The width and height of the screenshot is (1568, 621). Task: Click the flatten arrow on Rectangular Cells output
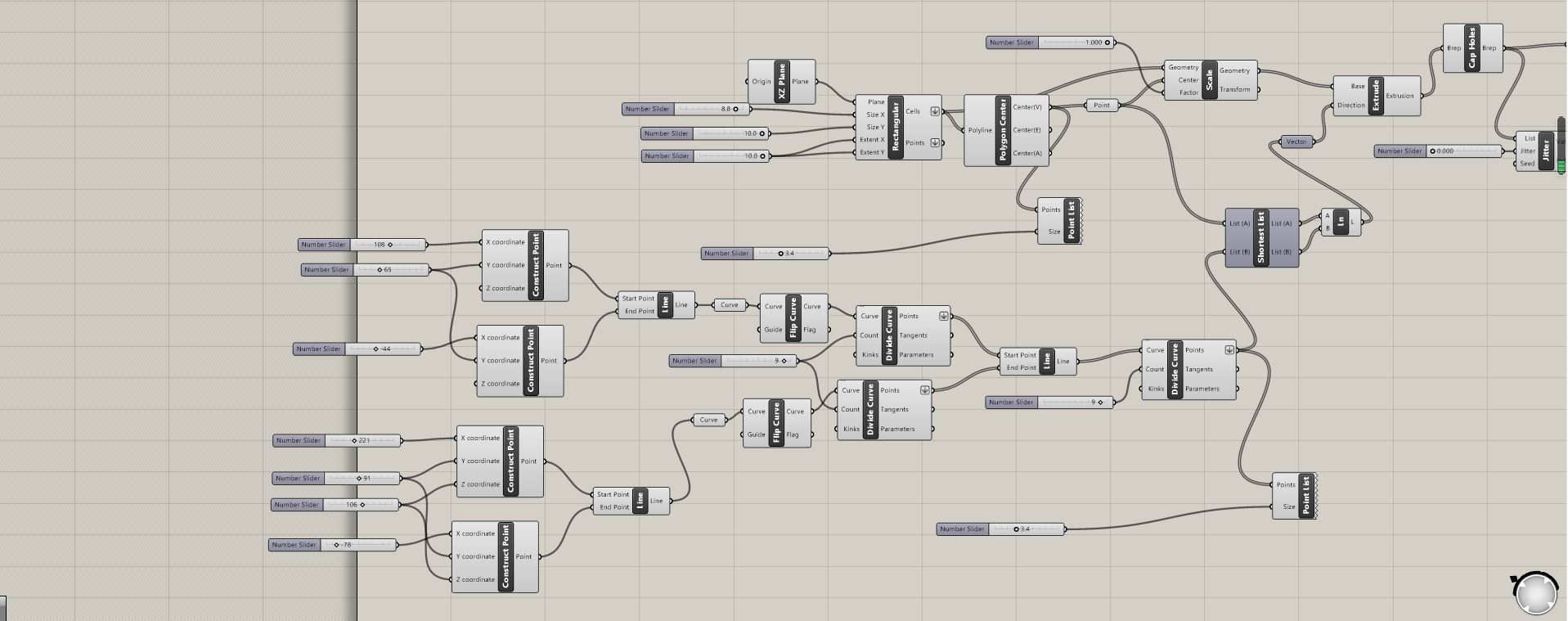tap(935, 112)
